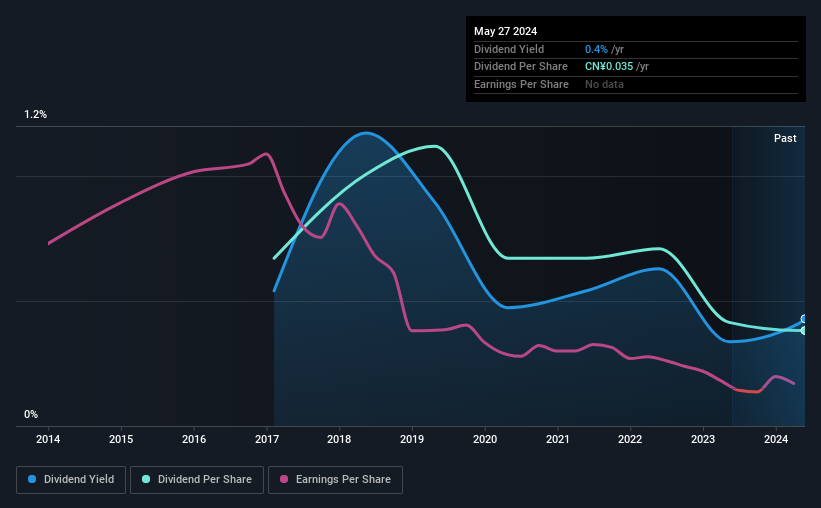821x508 pixels.
Task: Click the CN¥0.035 Dividend Per Share value
Action: click(609, 67)
